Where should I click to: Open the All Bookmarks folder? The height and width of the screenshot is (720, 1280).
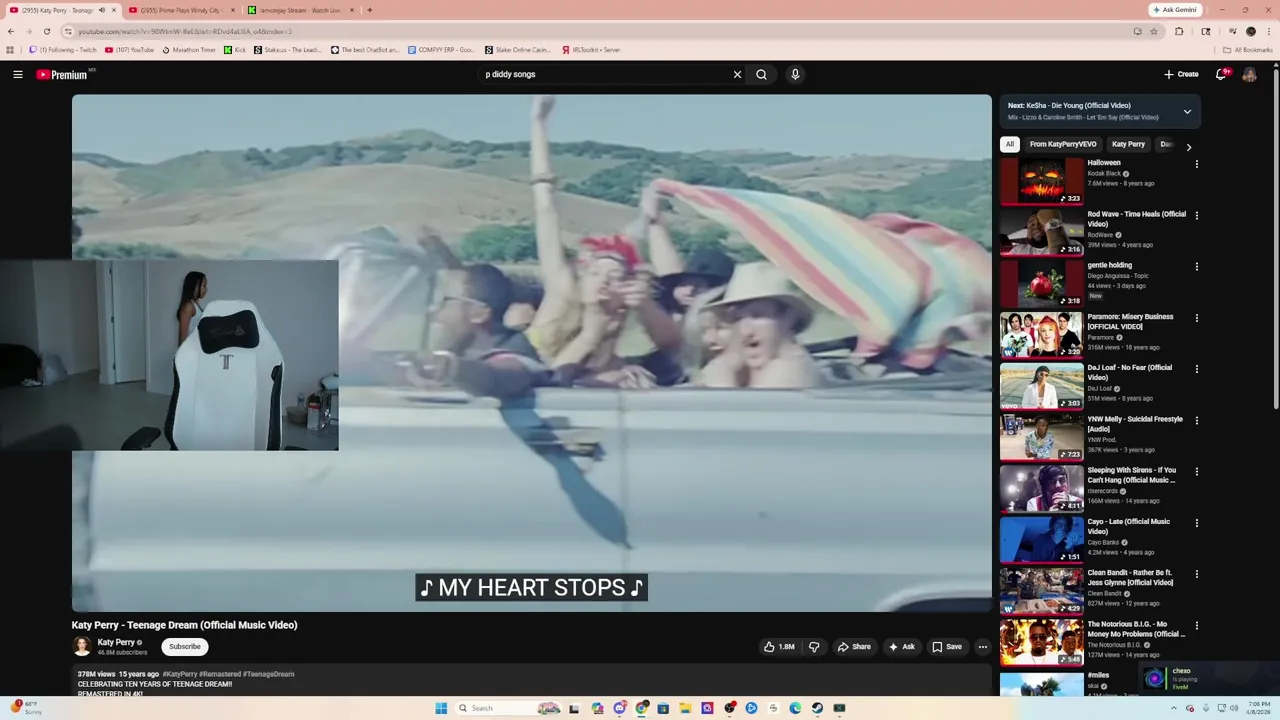[1248, 49]
